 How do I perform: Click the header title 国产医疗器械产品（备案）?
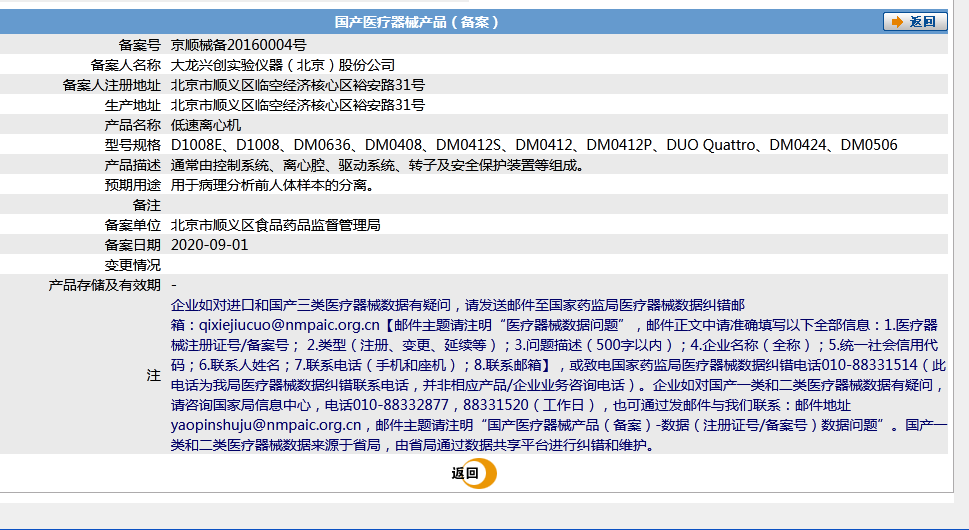(417, 22)
